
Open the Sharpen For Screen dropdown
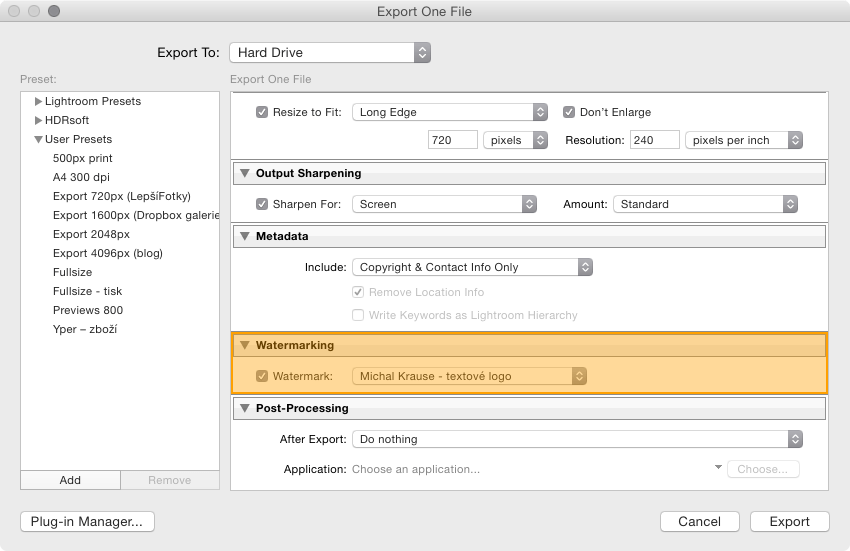click(x=445, y=204)
